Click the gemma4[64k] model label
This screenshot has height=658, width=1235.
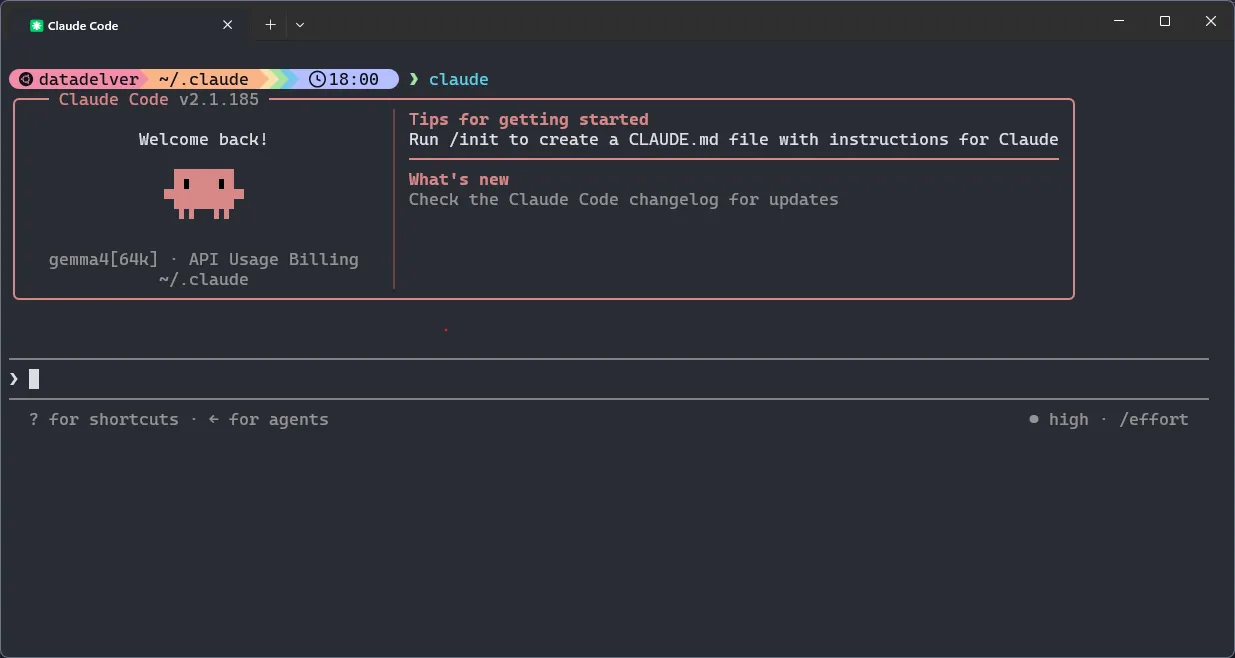(x=104, y=259)
